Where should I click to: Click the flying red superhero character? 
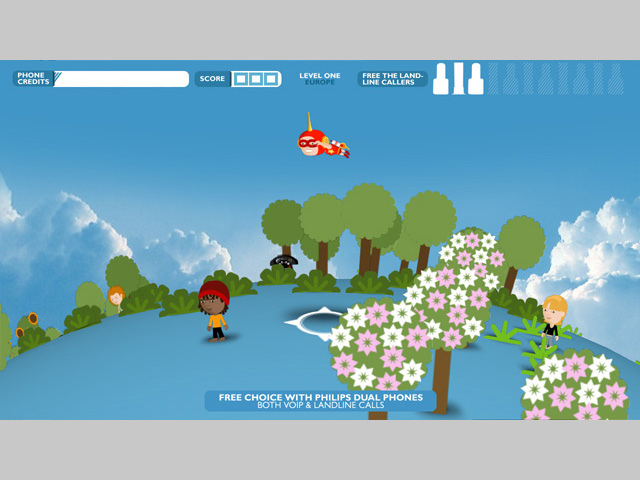322,144
